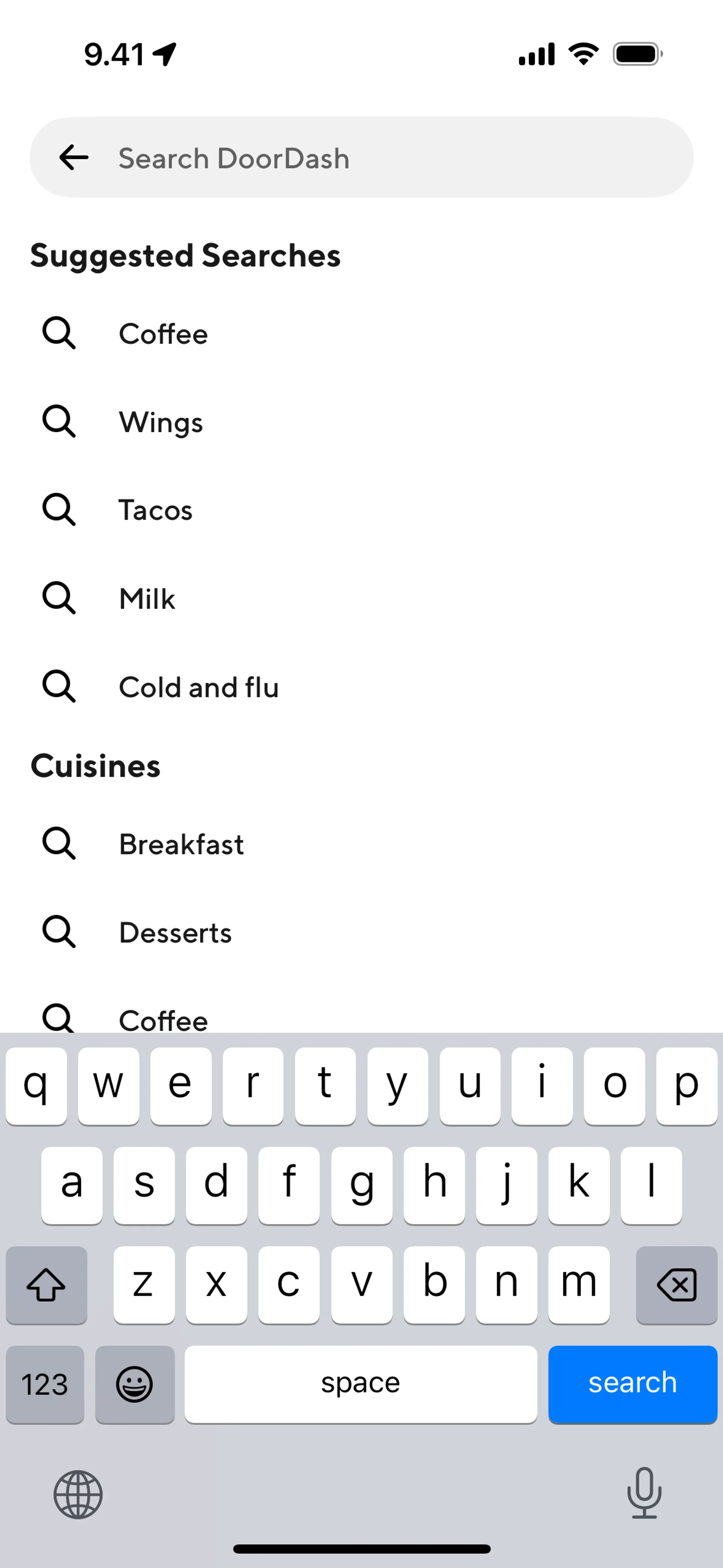Tap the back arrow in search bar
The width and height of the screenshot is (723, 1568).
coord(74,157)
